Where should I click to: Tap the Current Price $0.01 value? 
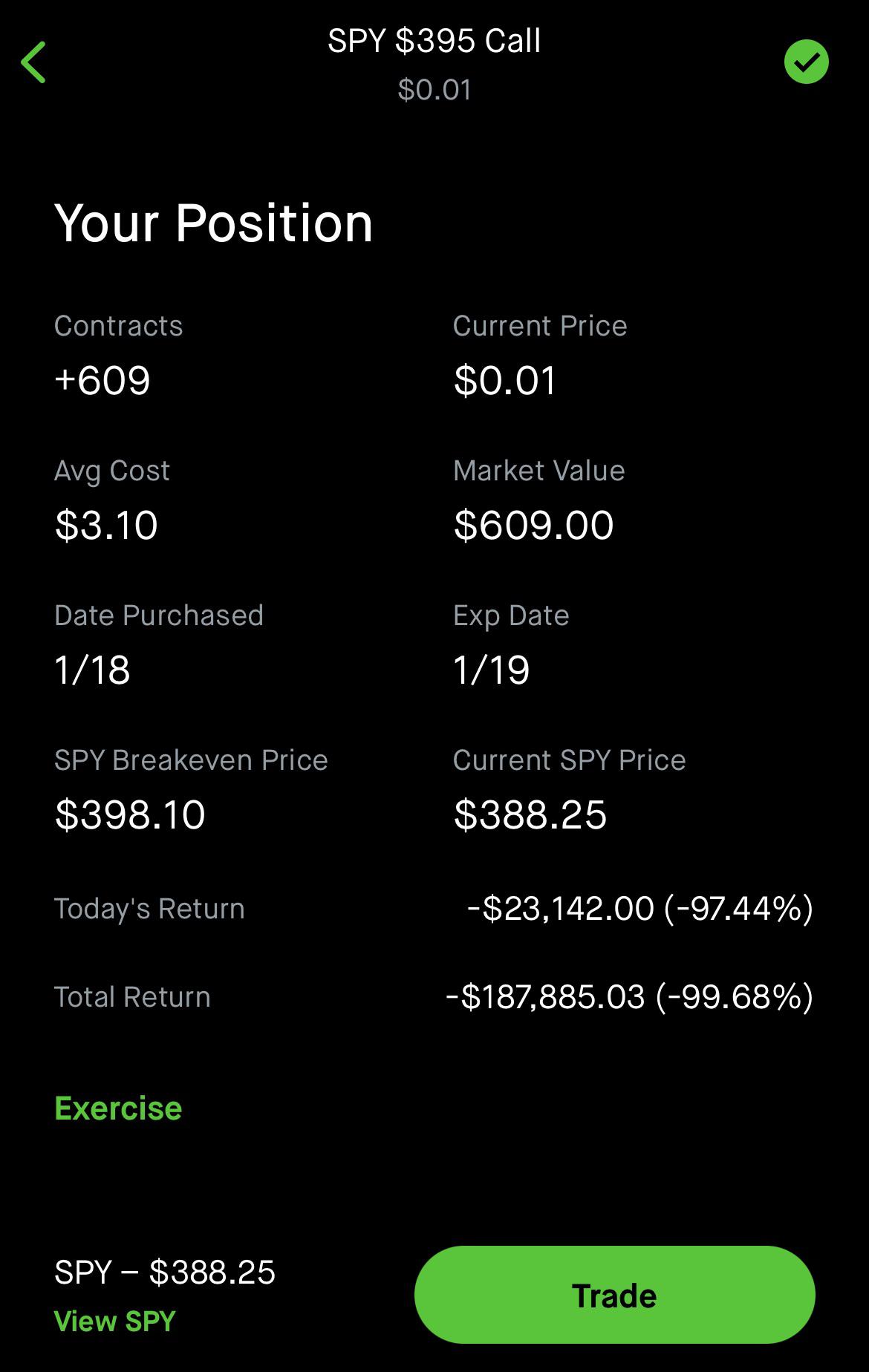coord(505,381)
